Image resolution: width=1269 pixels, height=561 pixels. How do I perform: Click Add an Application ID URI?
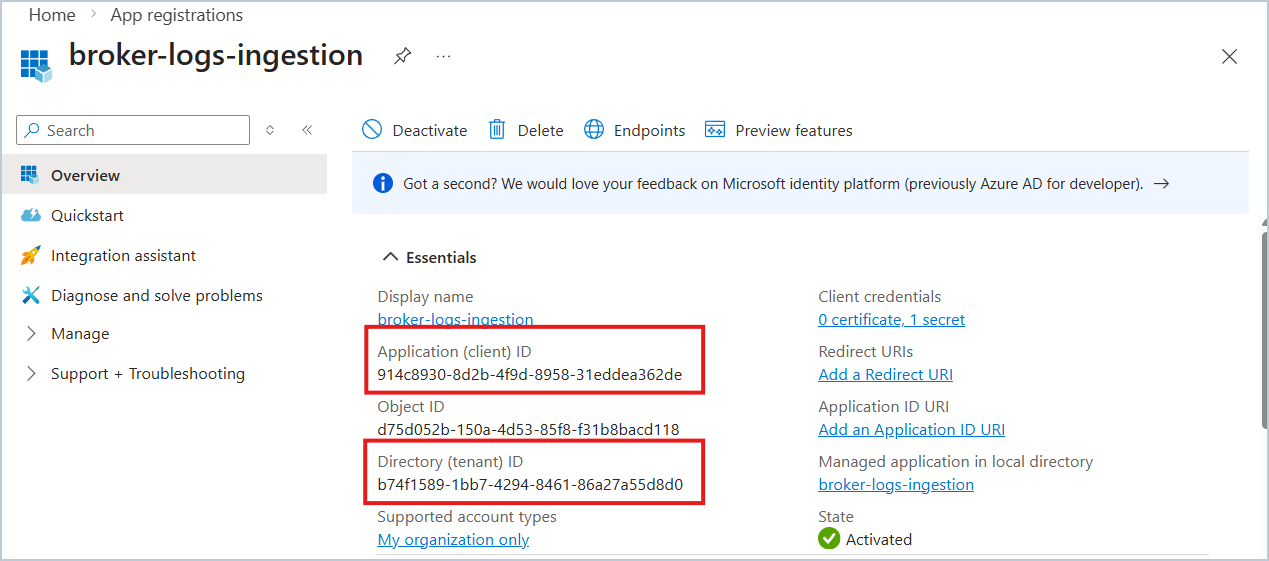[911, 430]
